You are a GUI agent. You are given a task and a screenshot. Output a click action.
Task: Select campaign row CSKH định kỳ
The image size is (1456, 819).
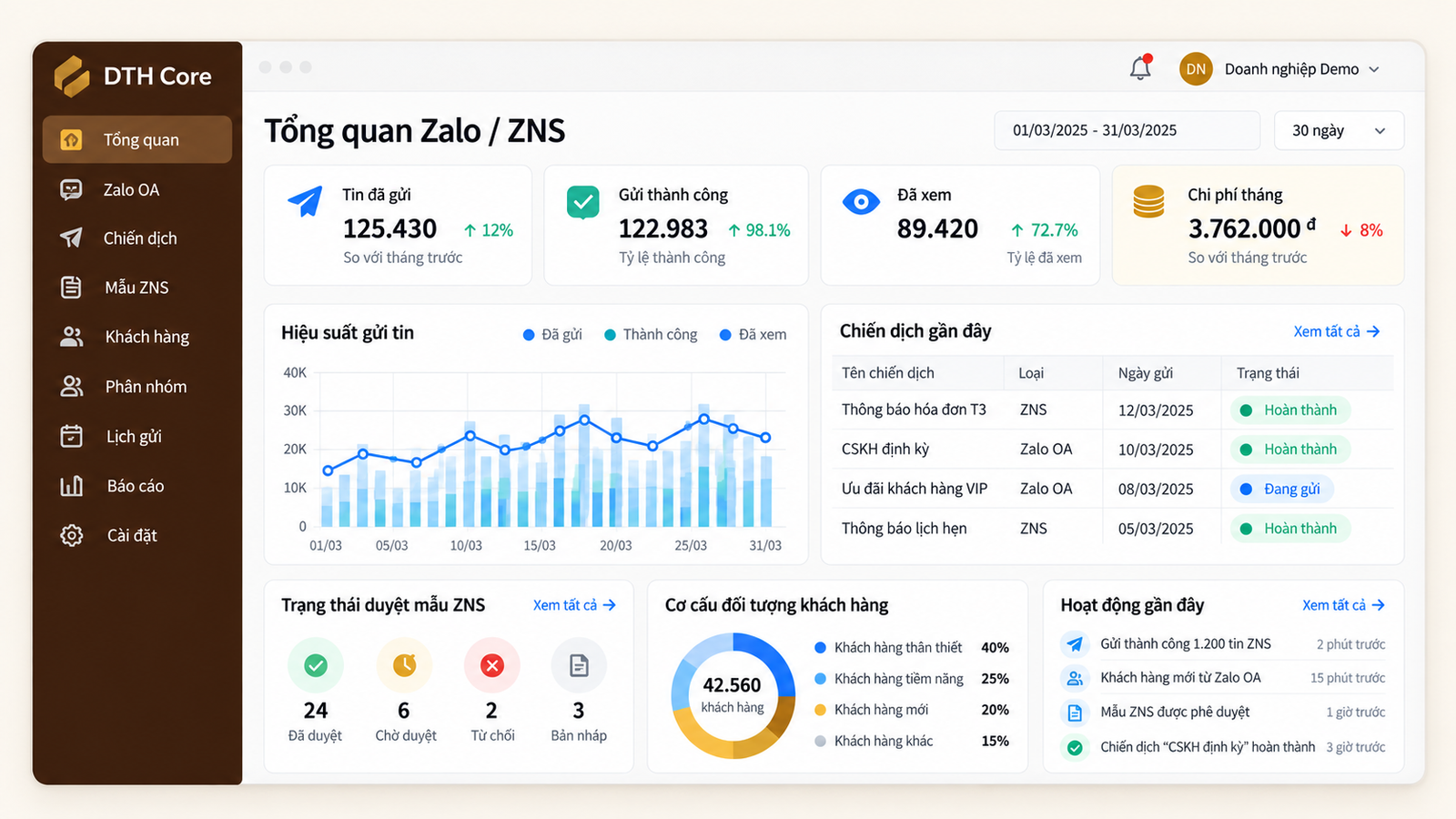(1112, 449)
